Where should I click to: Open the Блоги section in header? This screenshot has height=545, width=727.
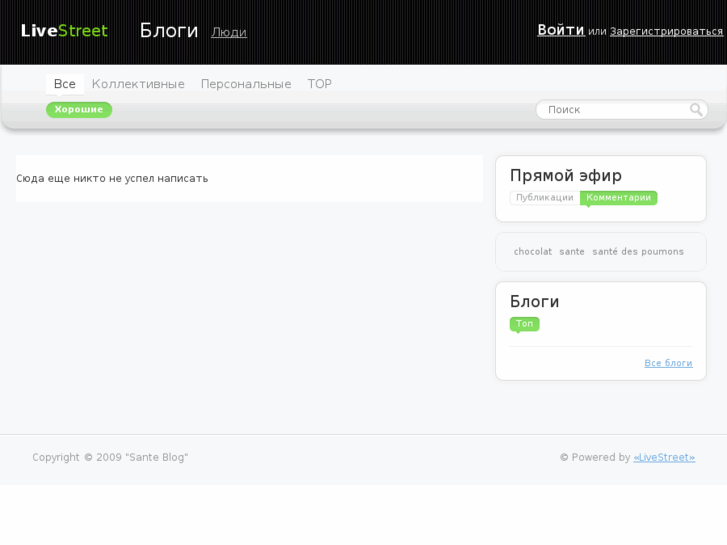(168, 31)
